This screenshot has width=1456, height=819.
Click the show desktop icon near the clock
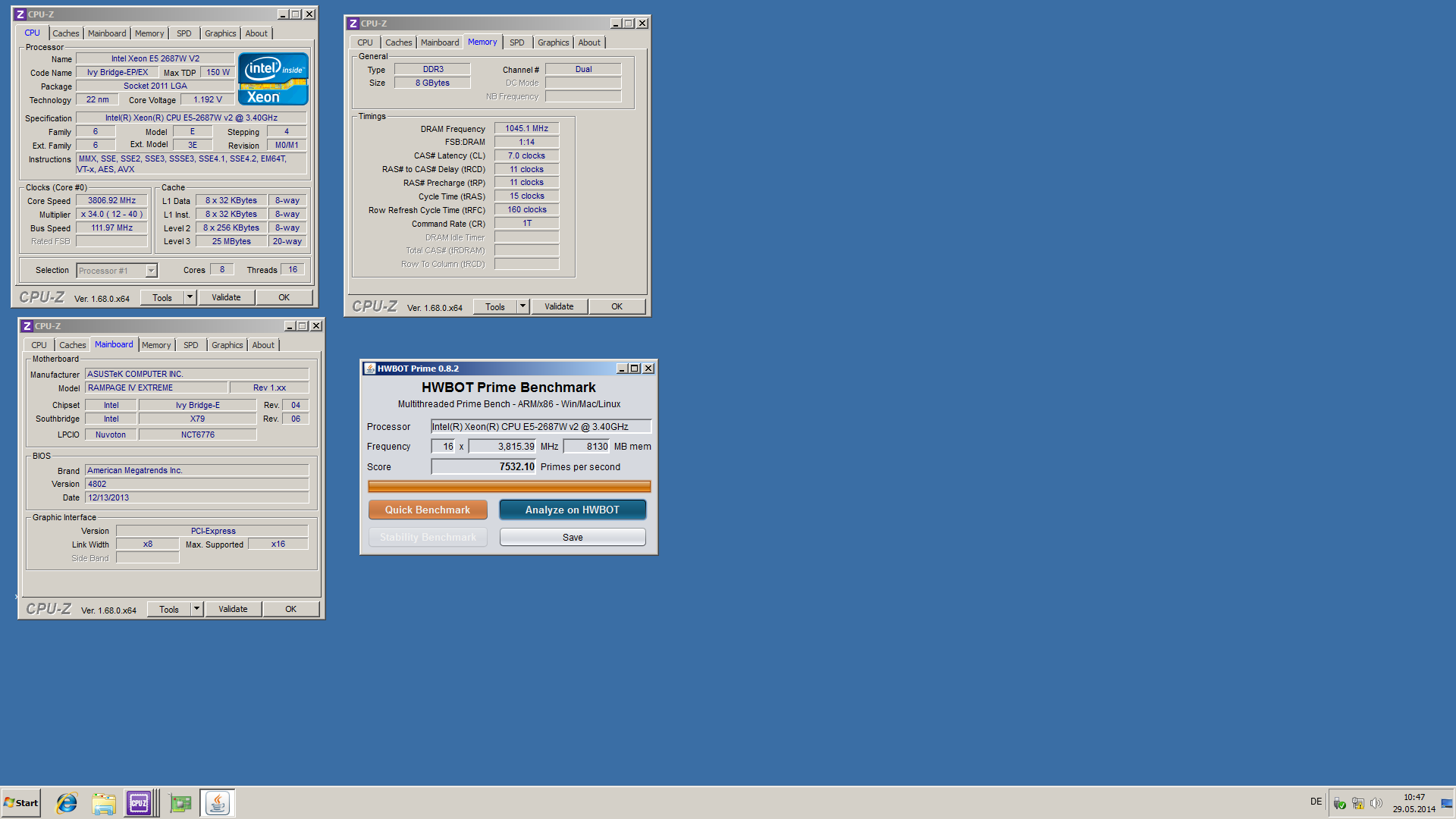1447,803
